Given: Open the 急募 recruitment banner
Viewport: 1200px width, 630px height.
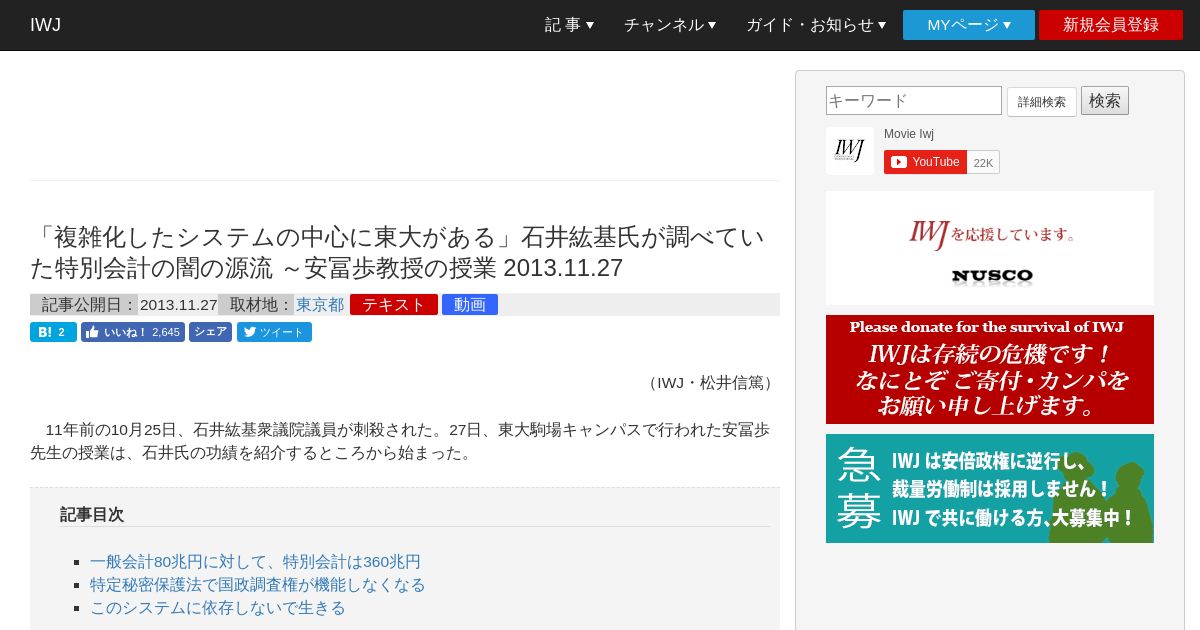Looking at the screenshot, I should tap(990, 488).
